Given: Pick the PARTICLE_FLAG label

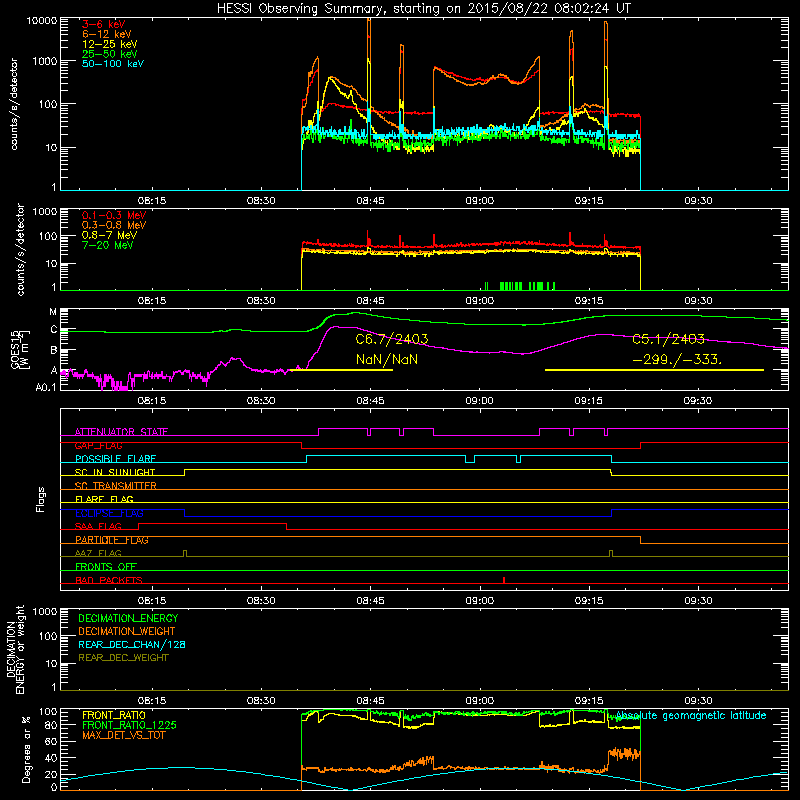Looking at the screenshot, I should [x=112, y=540].
